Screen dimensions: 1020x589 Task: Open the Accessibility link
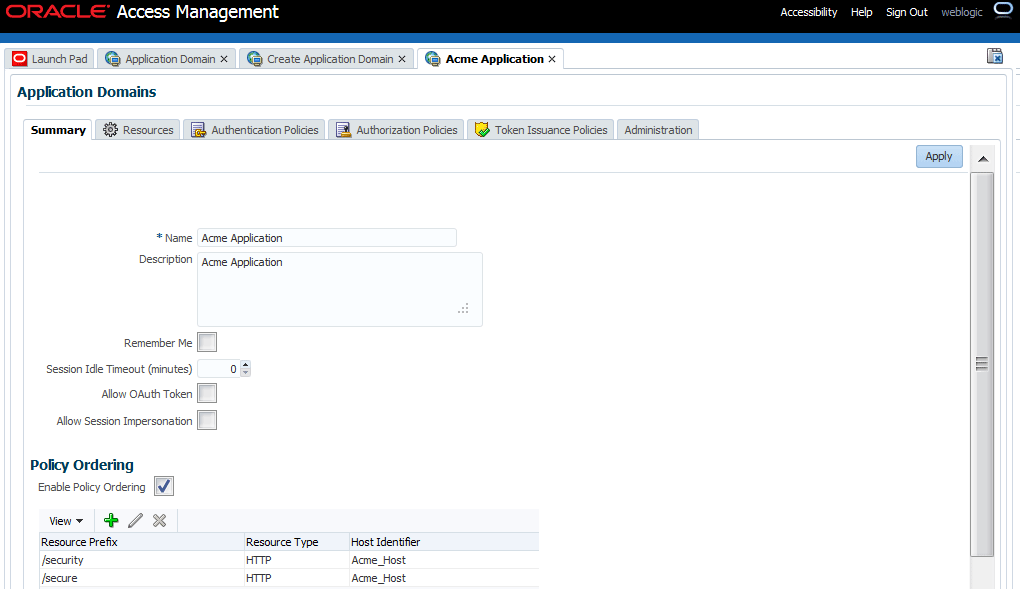point(809,12)
